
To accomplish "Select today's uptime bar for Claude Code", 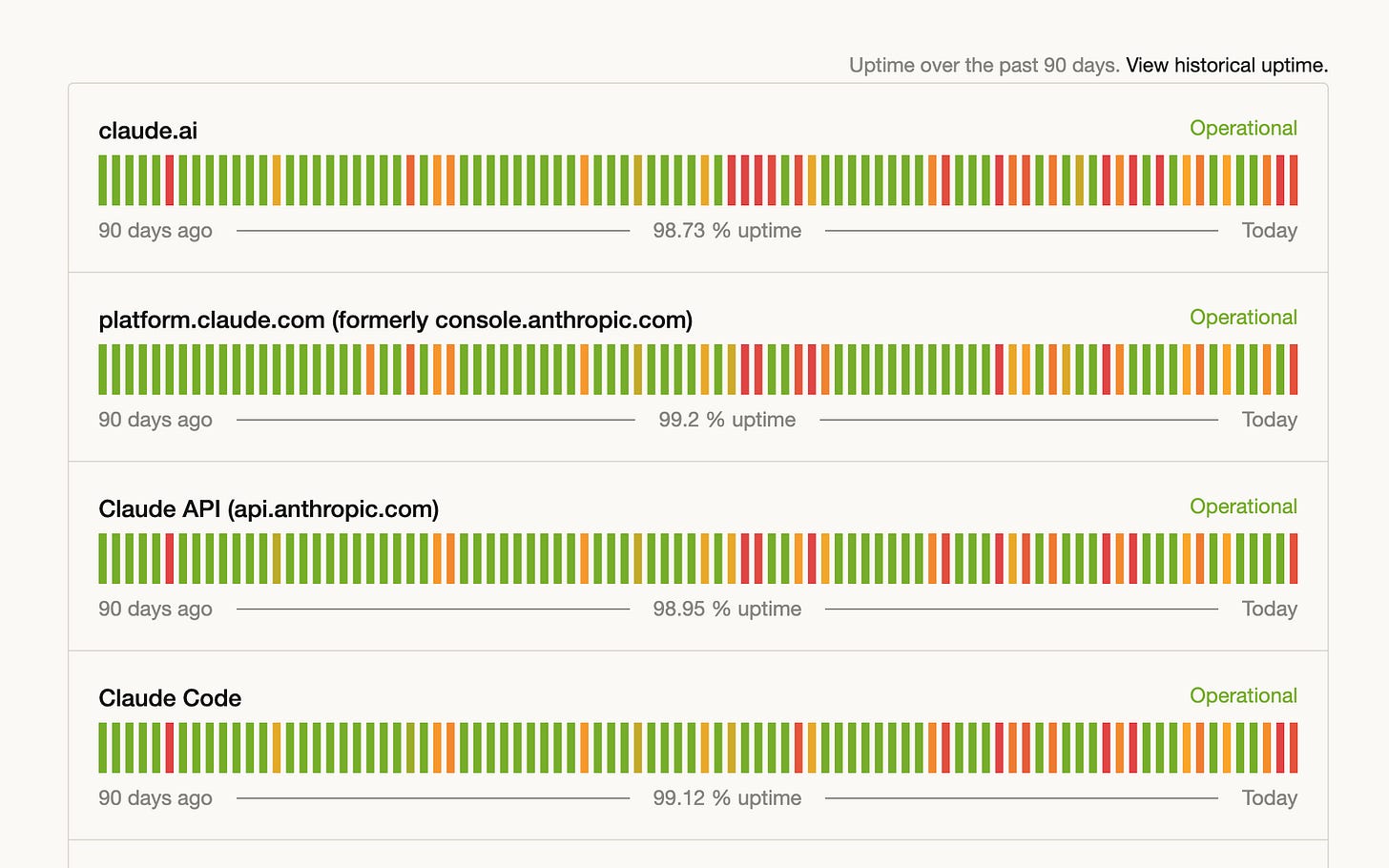I will pos(1294,748).
